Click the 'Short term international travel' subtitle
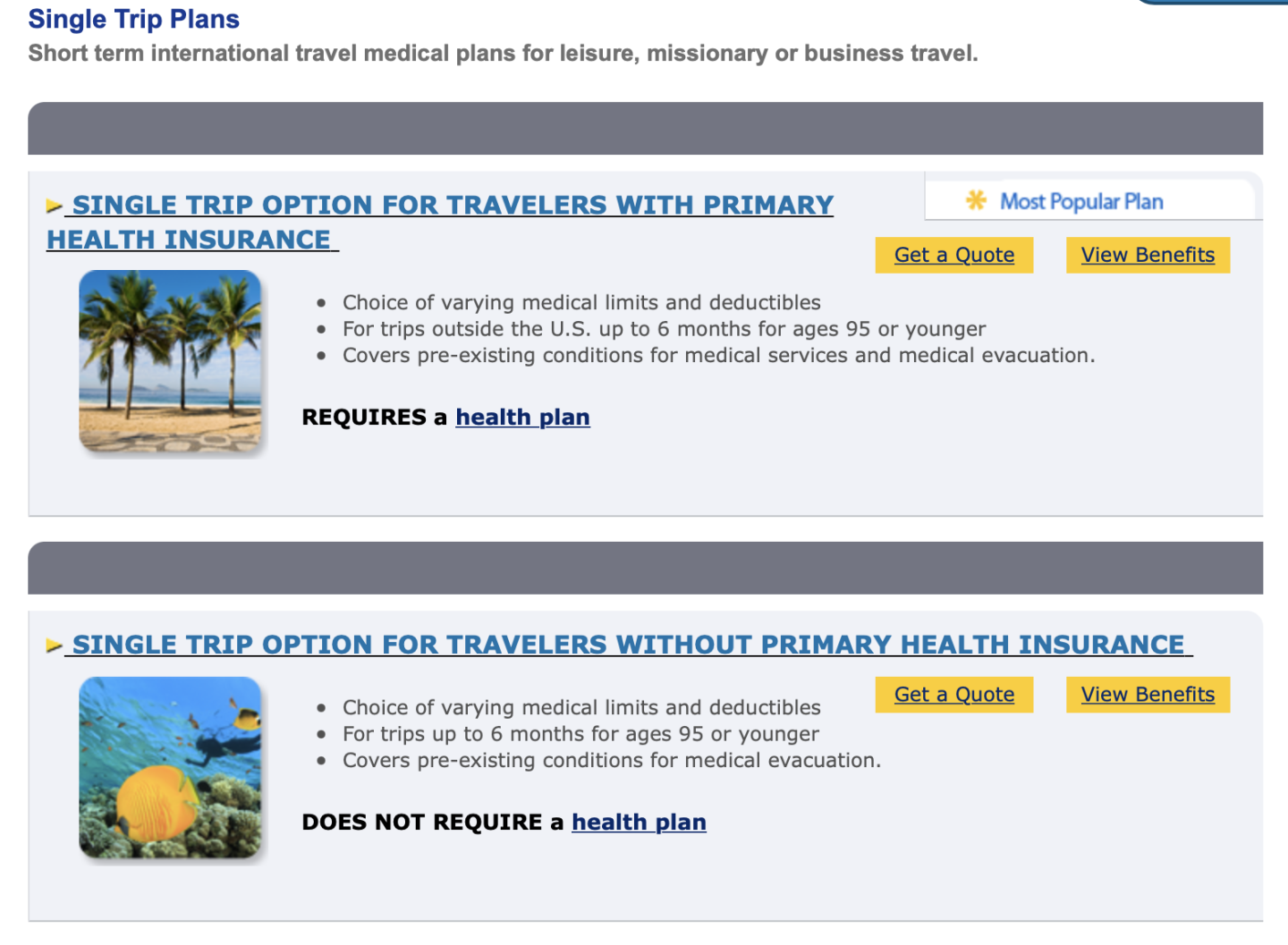The height and width of the screenshot is (945, 1288). click(503, 54)
